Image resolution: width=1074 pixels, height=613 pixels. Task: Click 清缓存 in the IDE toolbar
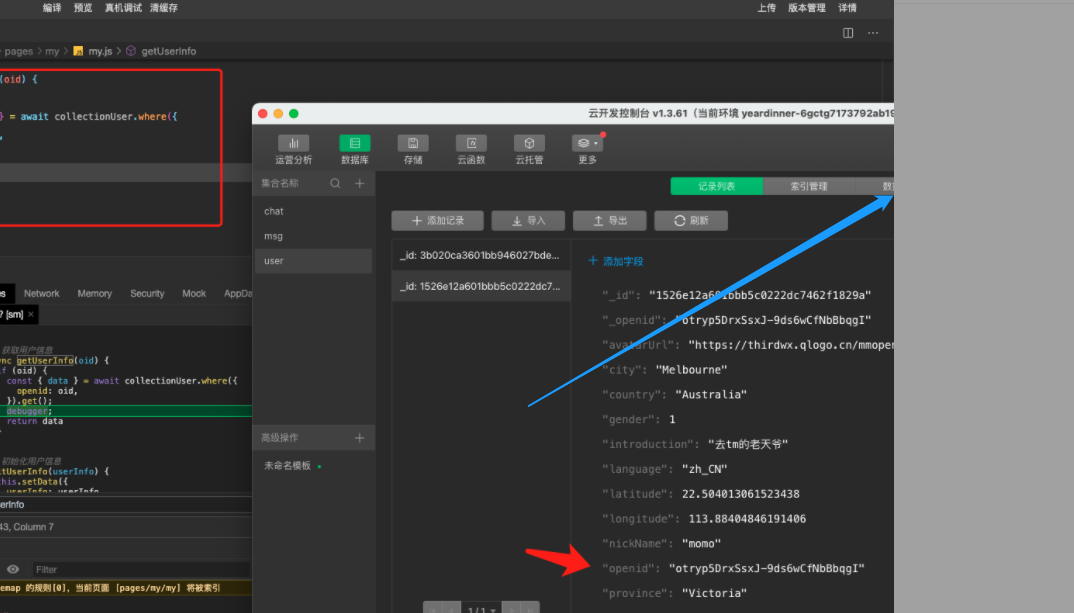[x=164, y=8]
